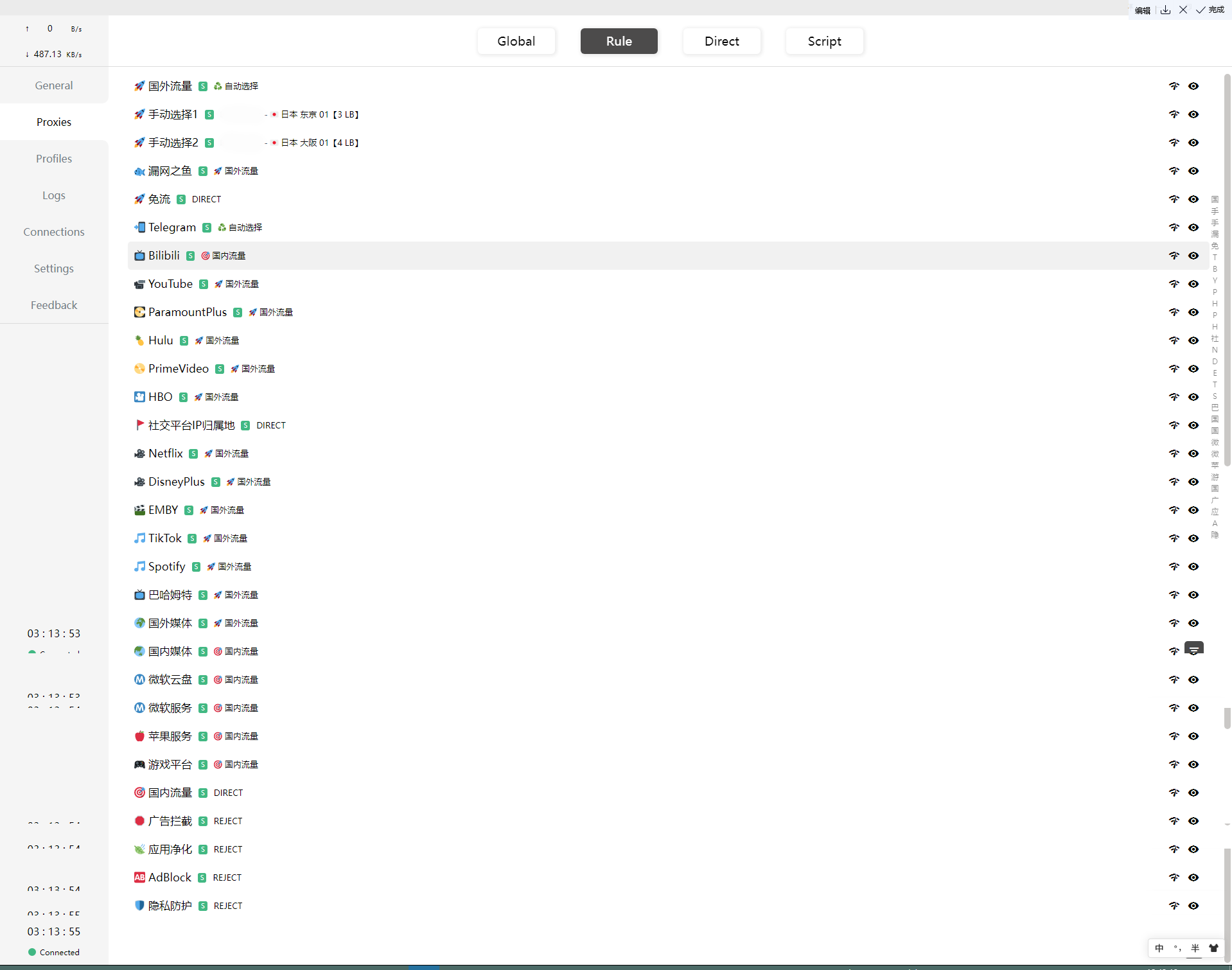This screenshot has height=970, width=1232.
Task: Open the Logs page in sidebar
Action: point(54,195)
